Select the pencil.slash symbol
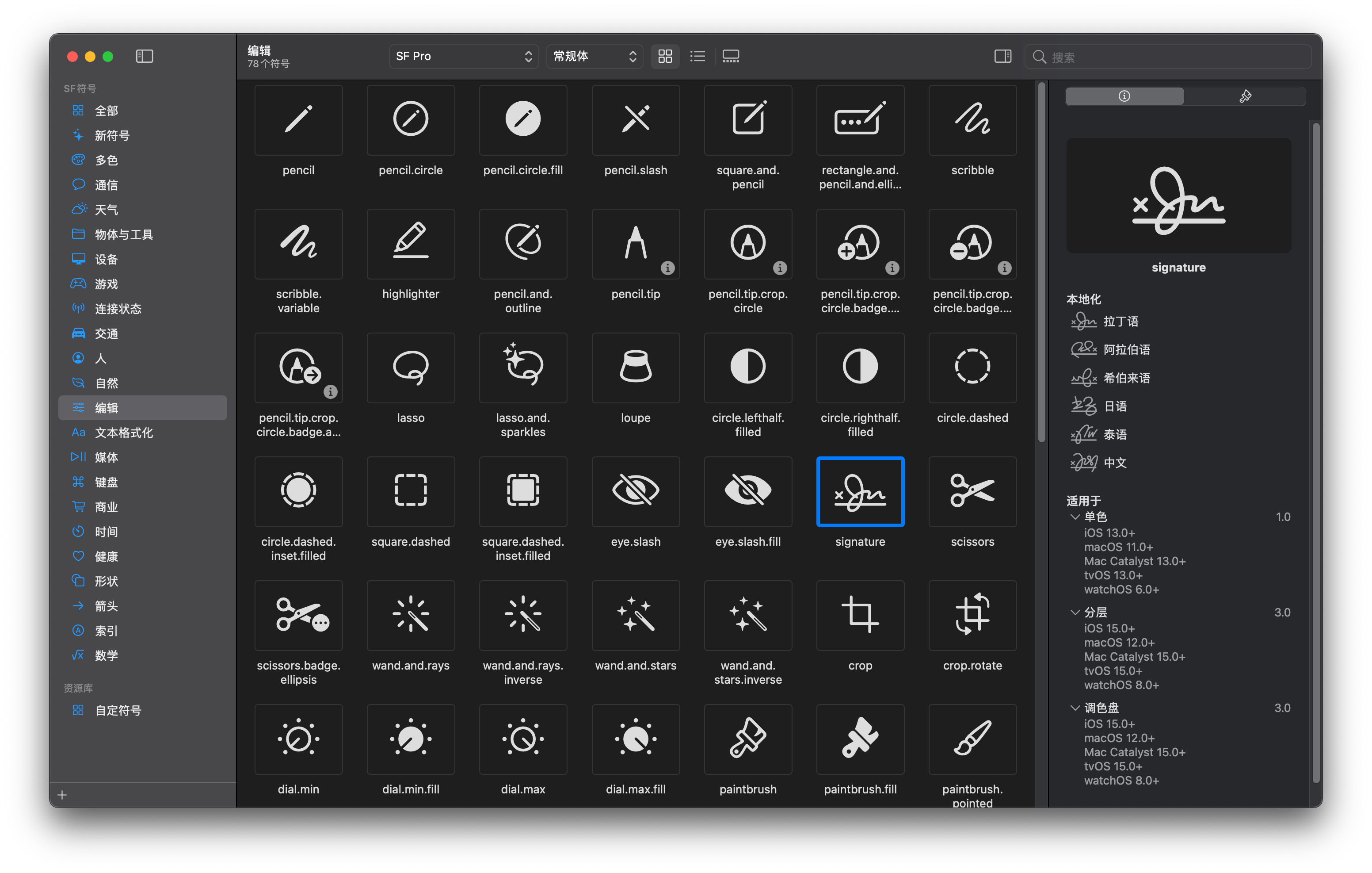Screen dimensions: 1372x873 [x=635, y=120]
